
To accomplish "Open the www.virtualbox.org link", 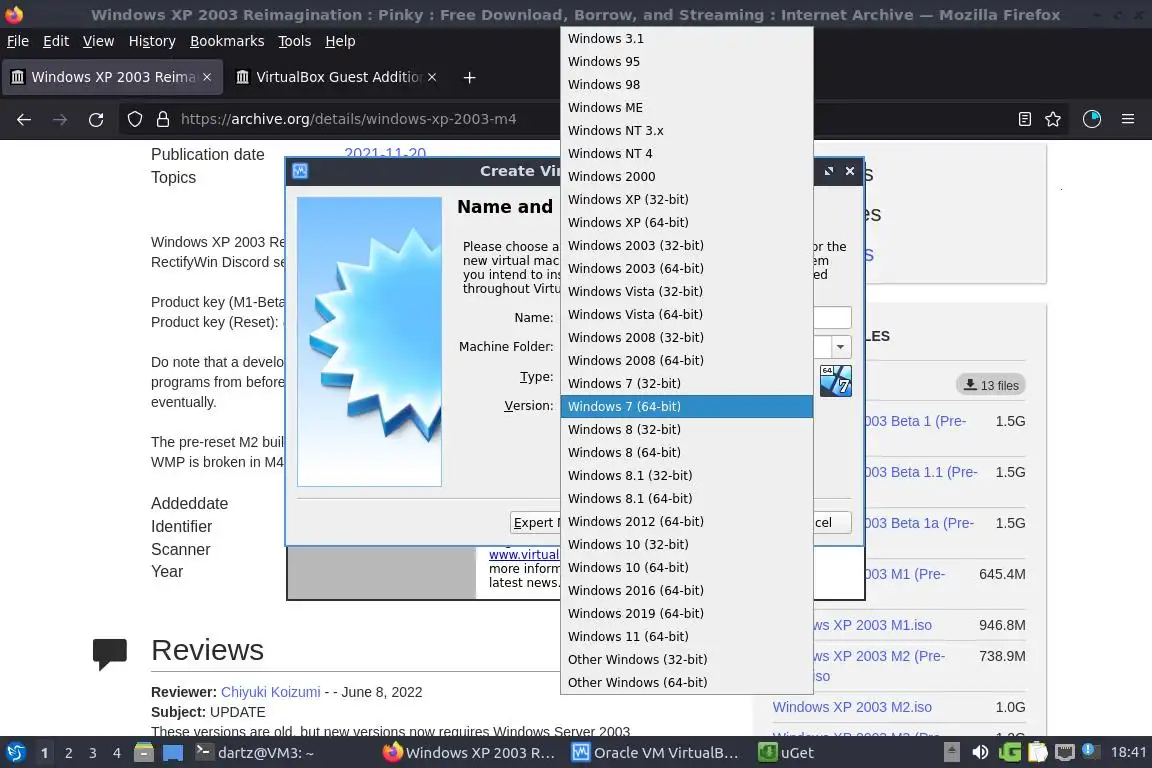I will point(524,555).
